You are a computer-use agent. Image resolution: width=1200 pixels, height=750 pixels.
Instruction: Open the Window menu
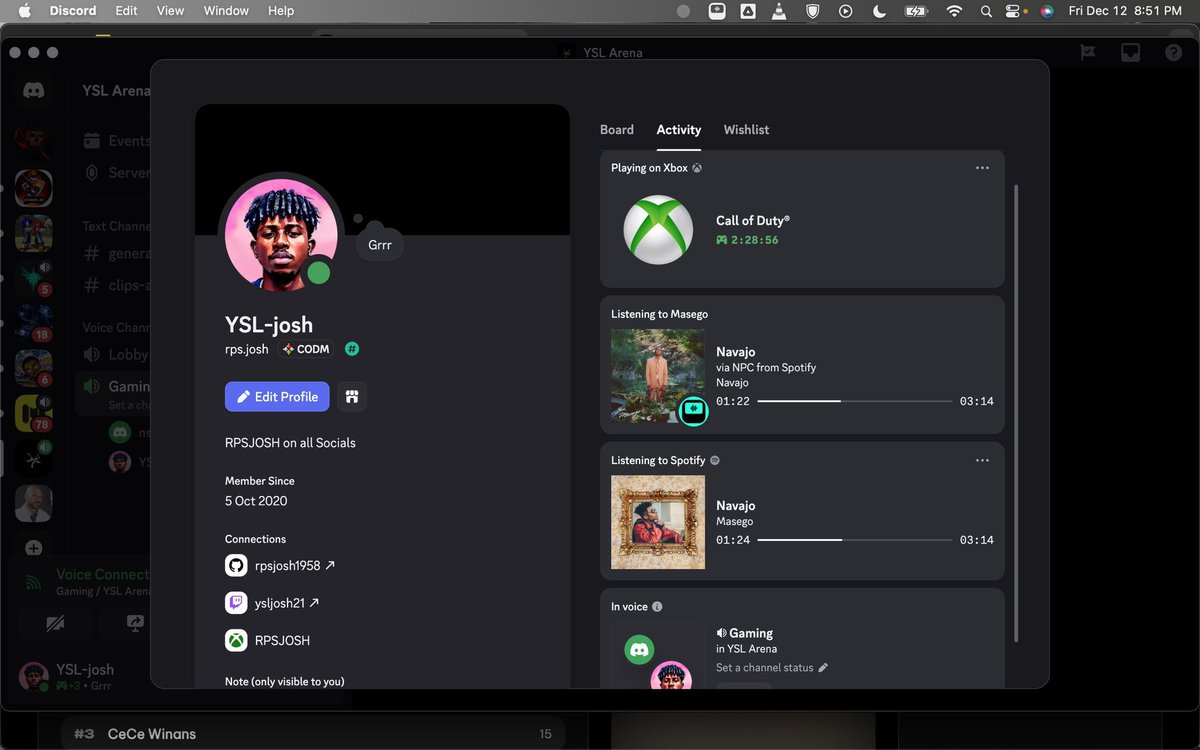coord(226,11)
